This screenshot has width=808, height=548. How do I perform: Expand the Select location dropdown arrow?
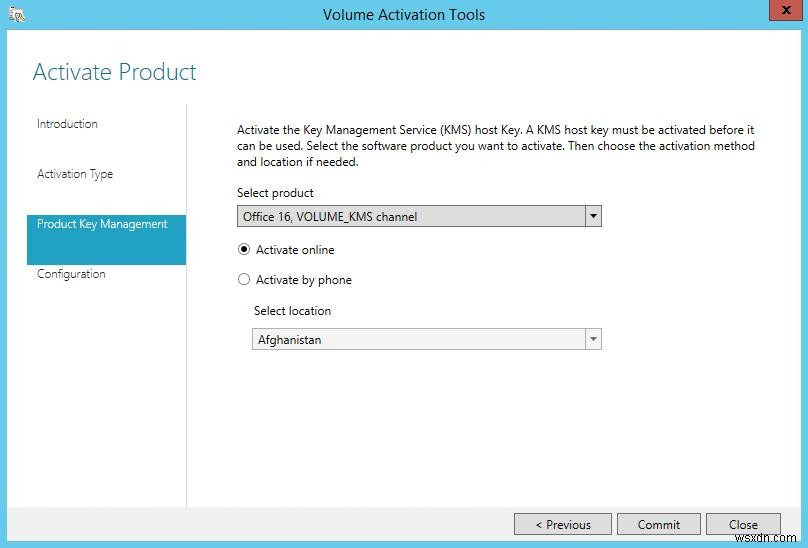pos(593,340)
